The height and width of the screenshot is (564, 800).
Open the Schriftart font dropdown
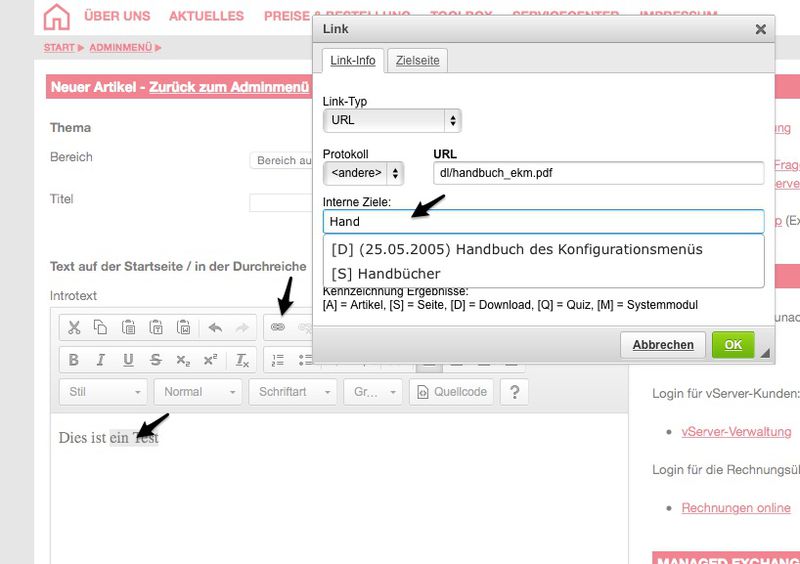pyautogui.click(x=292, y=392)
